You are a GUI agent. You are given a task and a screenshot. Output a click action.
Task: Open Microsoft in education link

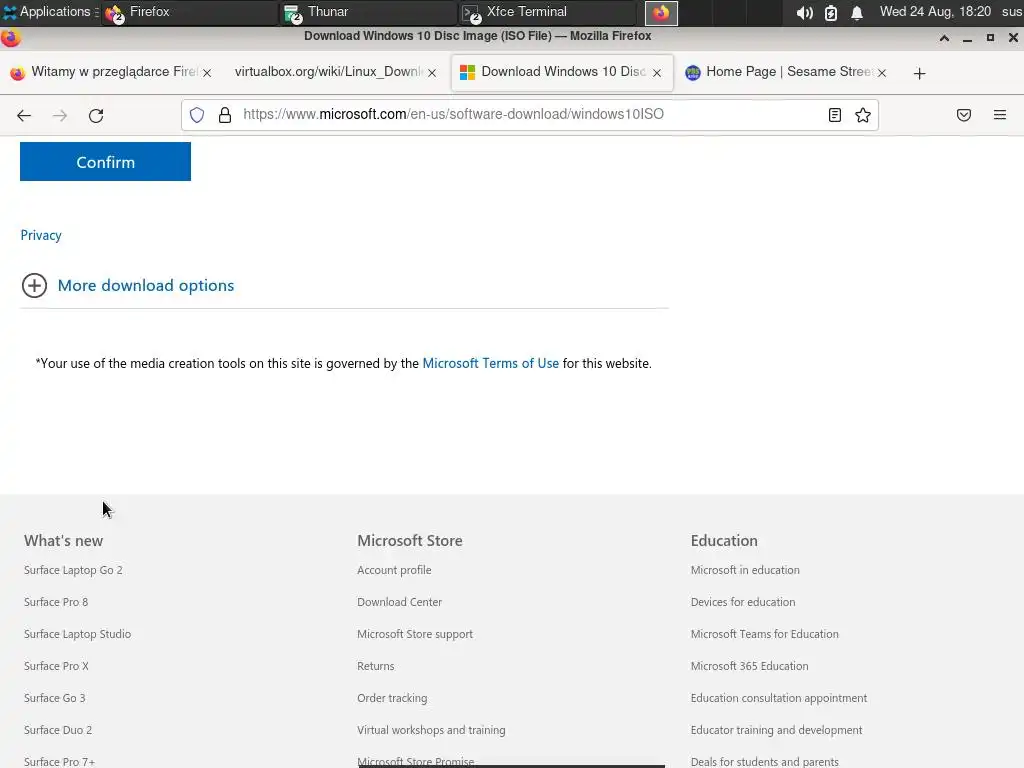745,570
